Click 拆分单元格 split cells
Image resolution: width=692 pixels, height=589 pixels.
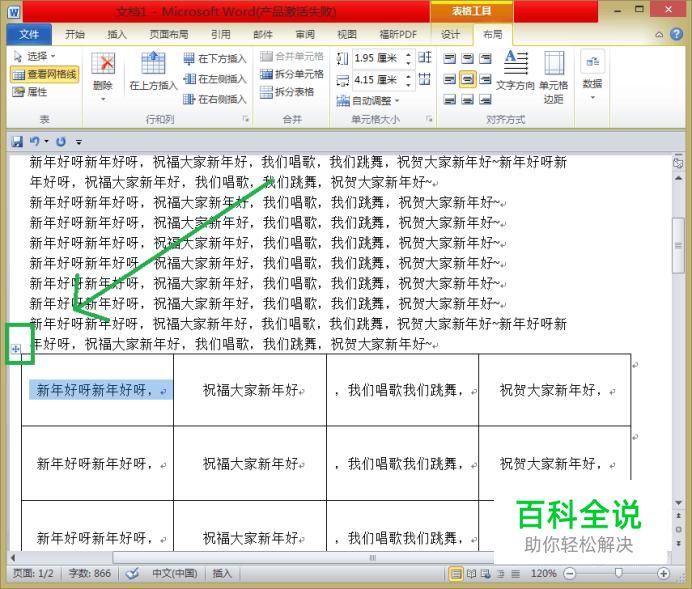coord(292,74)
